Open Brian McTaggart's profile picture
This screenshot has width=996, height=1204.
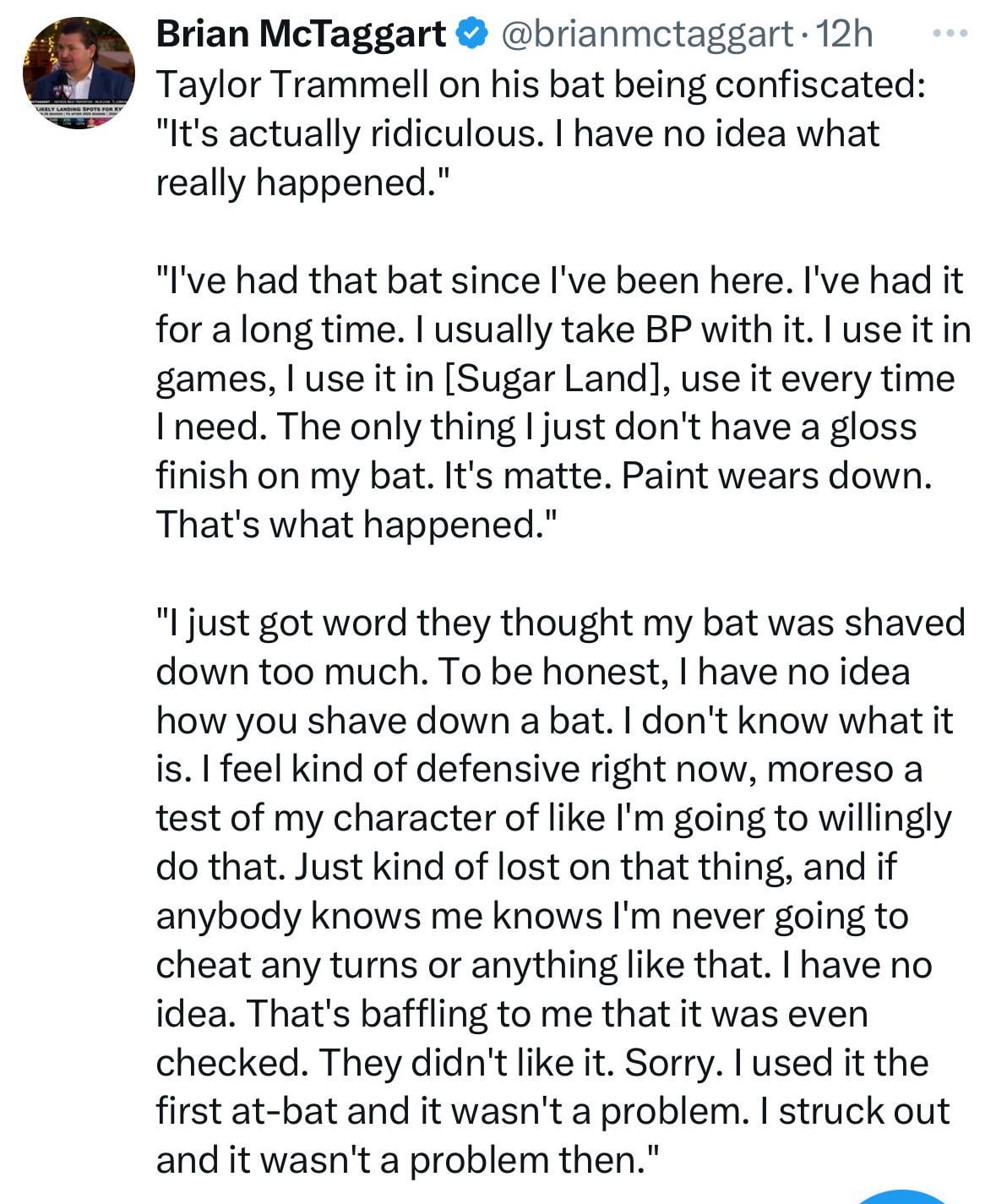click(x=78, y=73)
